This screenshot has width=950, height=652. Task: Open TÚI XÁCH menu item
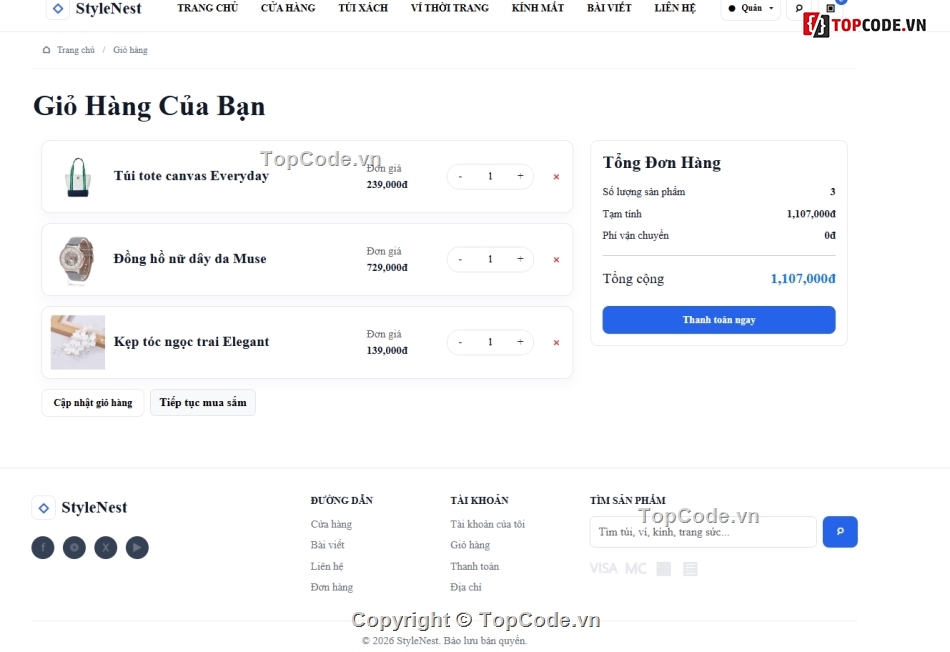pyautogui.click(x=363, y=8)
